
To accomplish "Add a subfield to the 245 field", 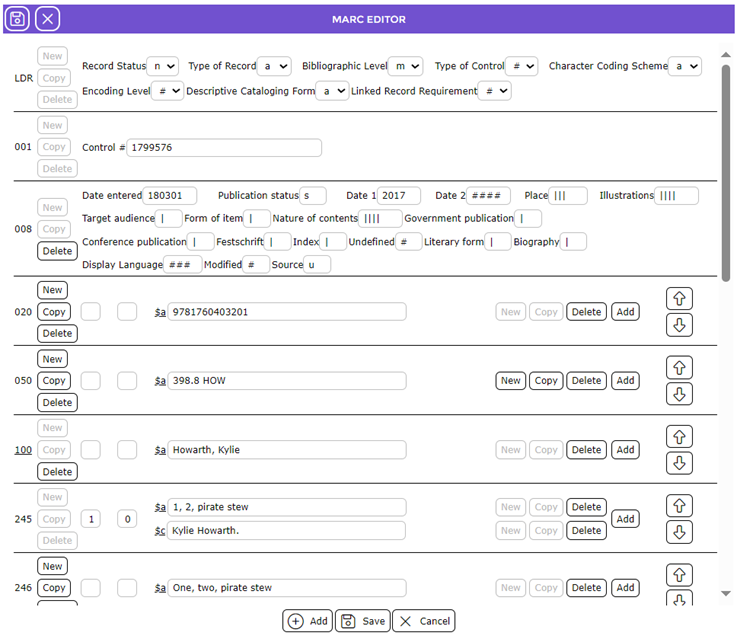I will [x=625, y=519].
